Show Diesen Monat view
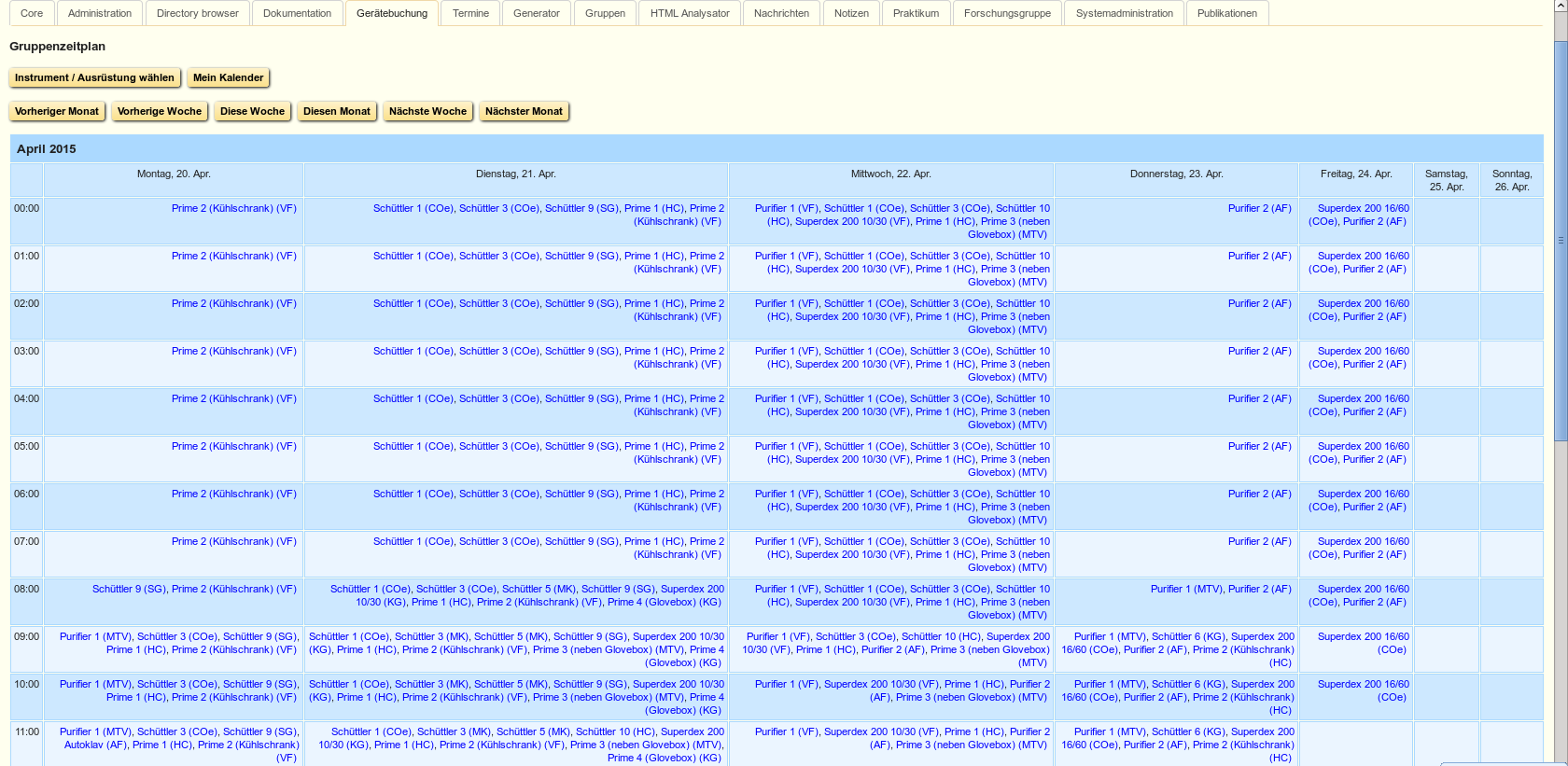1568x766 pixels. 337,111
